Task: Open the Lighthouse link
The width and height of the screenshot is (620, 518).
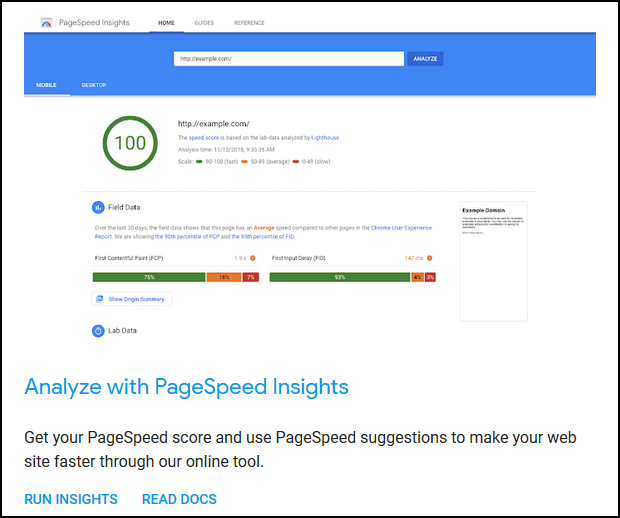Action: [325, 138]
